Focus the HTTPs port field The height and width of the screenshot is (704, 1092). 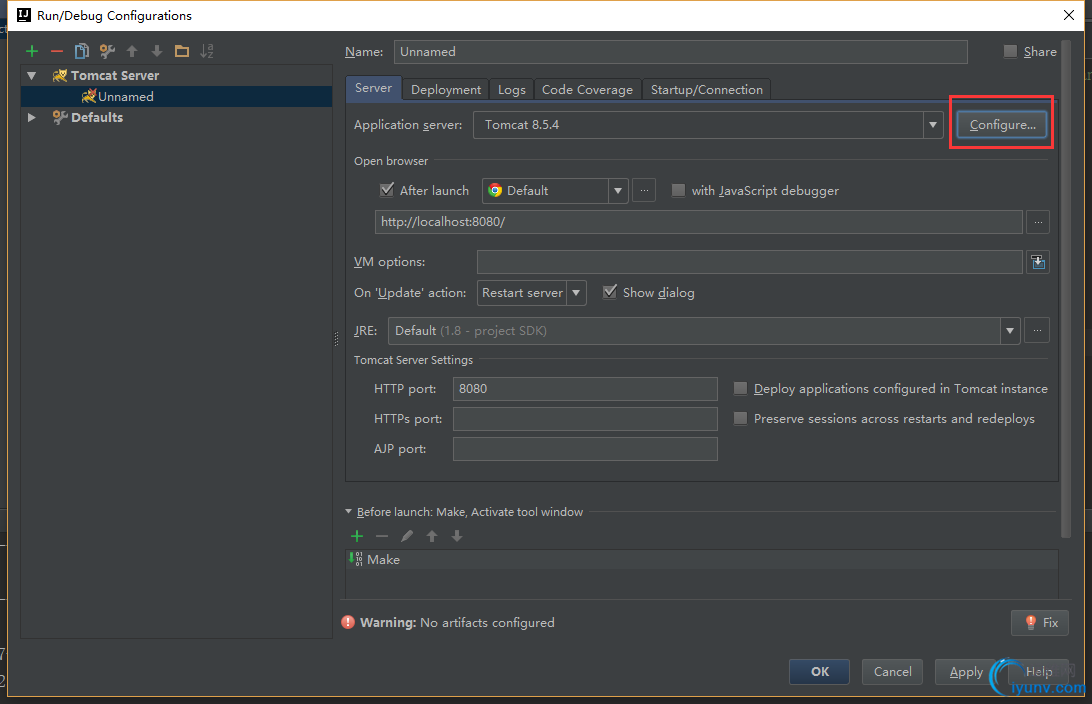[x=585, y=419]
